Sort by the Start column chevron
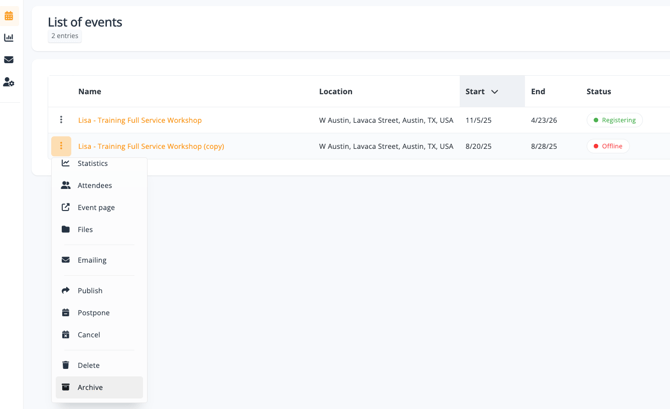670x409 pixels. tap(494, 92)
